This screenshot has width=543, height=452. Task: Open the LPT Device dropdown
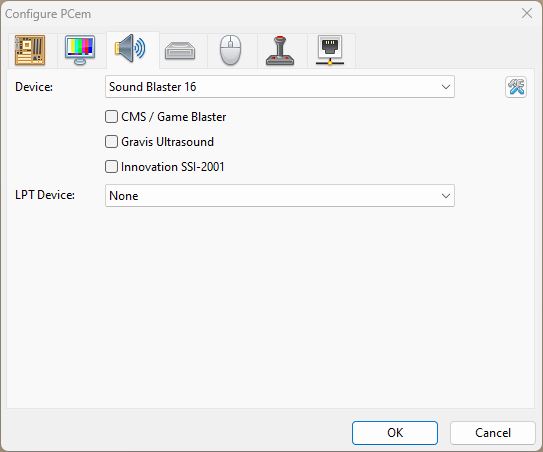(x=280, y=196)
